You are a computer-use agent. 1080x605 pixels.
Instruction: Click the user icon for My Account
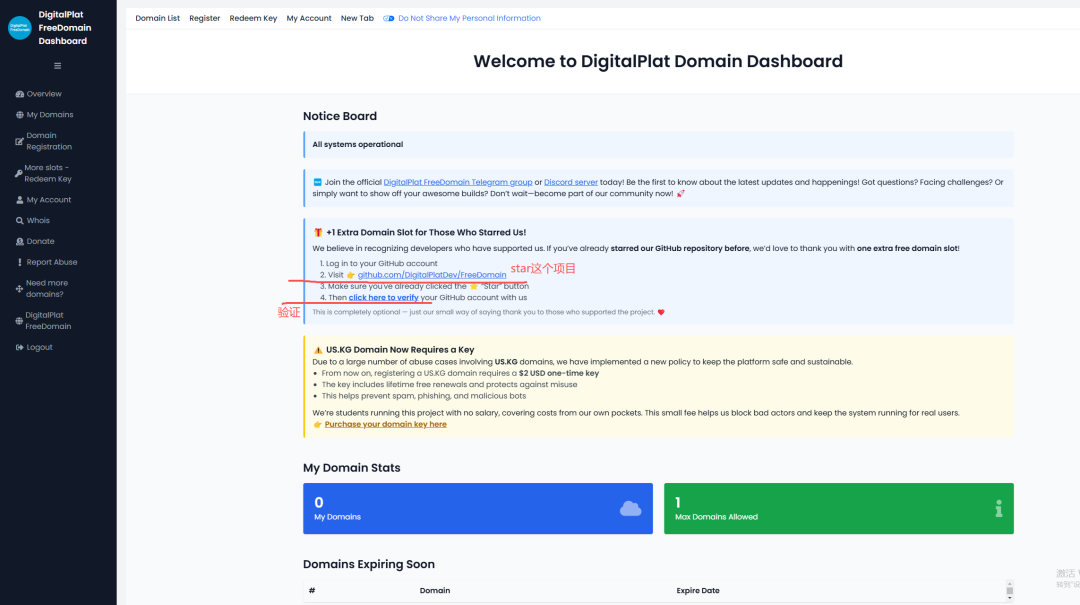pos(19,200)
